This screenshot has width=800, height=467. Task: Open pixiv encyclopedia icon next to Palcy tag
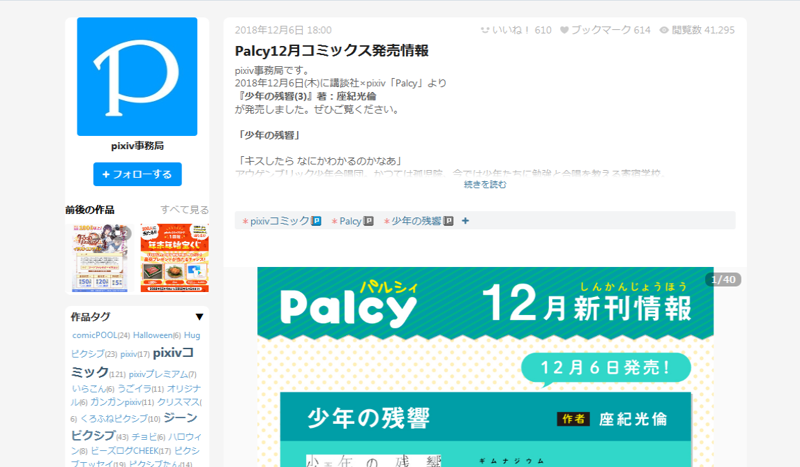[x=368, y=221]
